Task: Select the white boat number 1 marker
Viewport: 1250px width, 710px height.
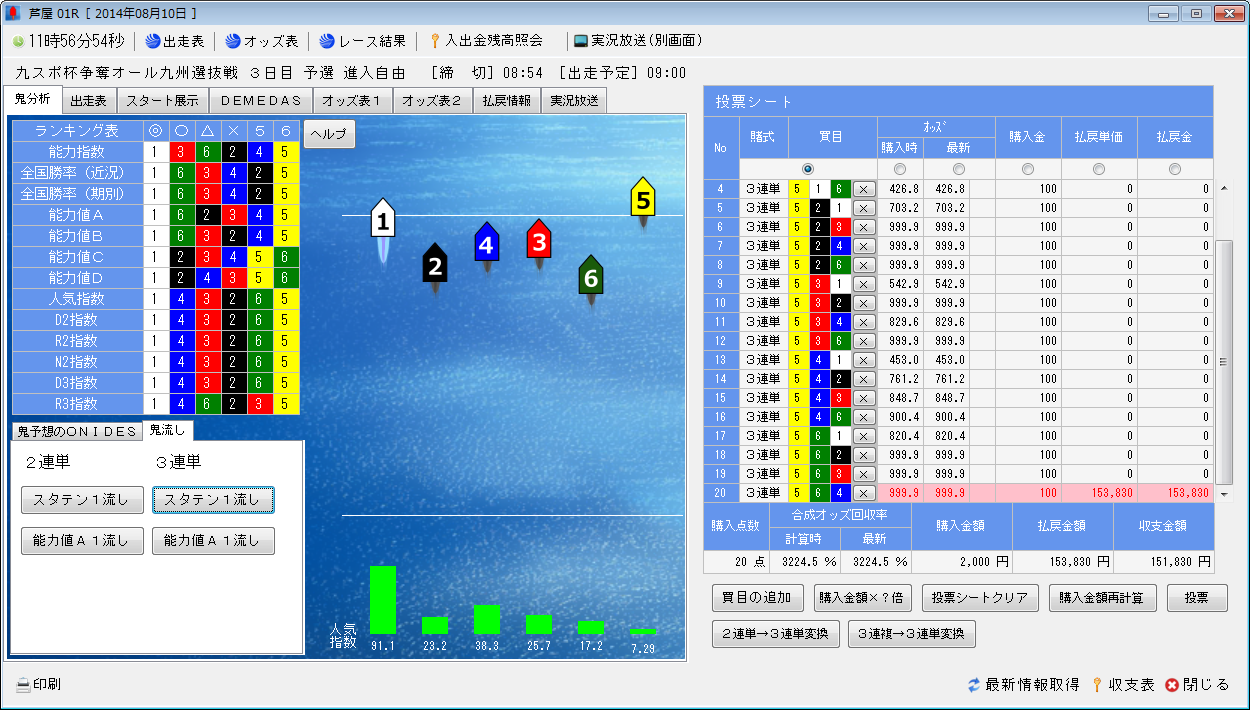Action: [383, 218]
